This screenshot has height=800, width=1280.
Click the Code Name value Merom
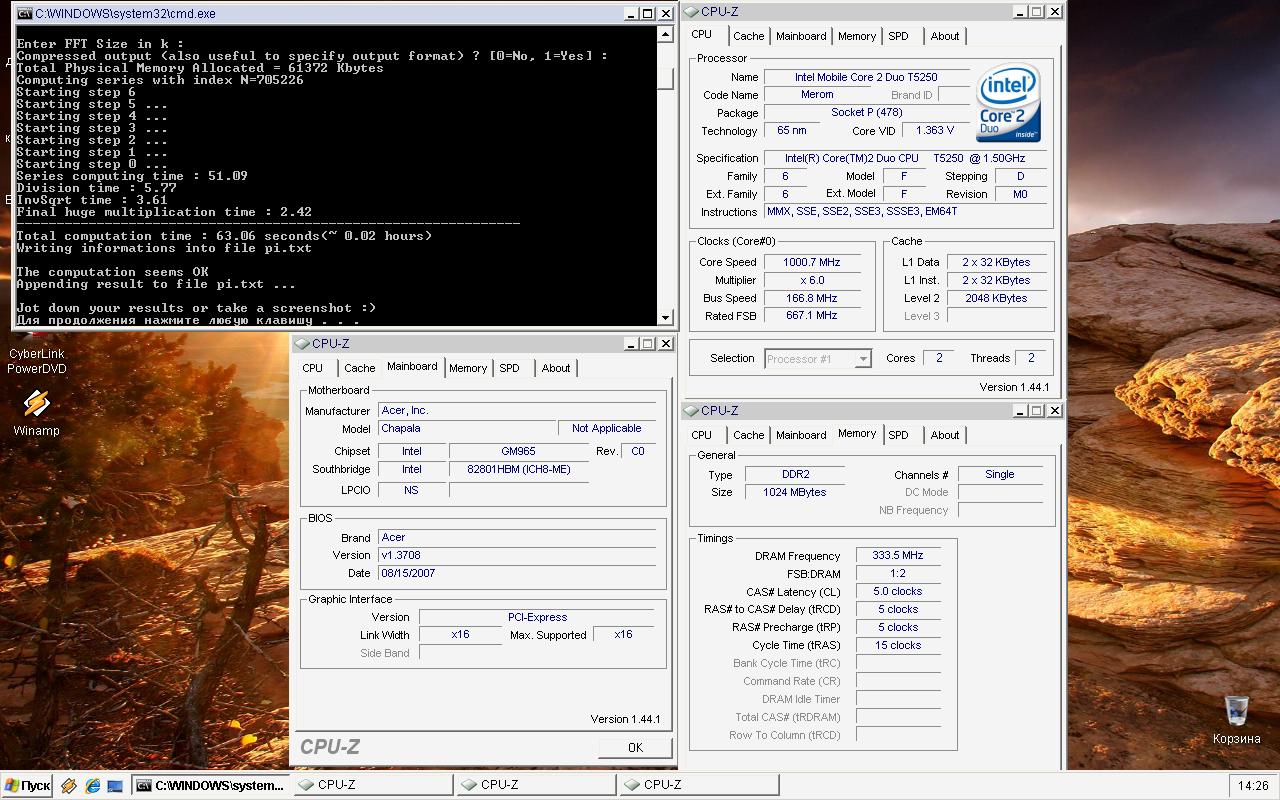pyautogui.click(x=817, y=95)
